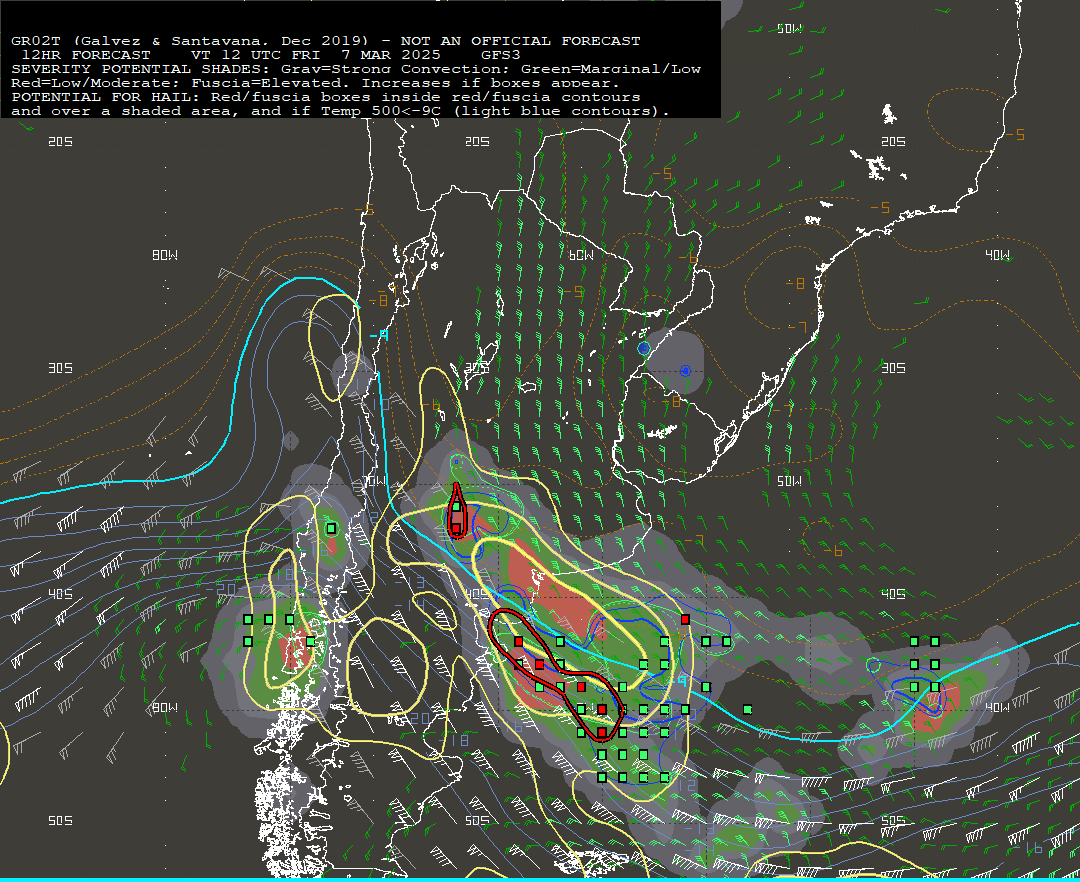Select the "Temp 500<-9C (light blue contours)" note
This screenshot has width=1080, height=882.
(x=495, y=111)
